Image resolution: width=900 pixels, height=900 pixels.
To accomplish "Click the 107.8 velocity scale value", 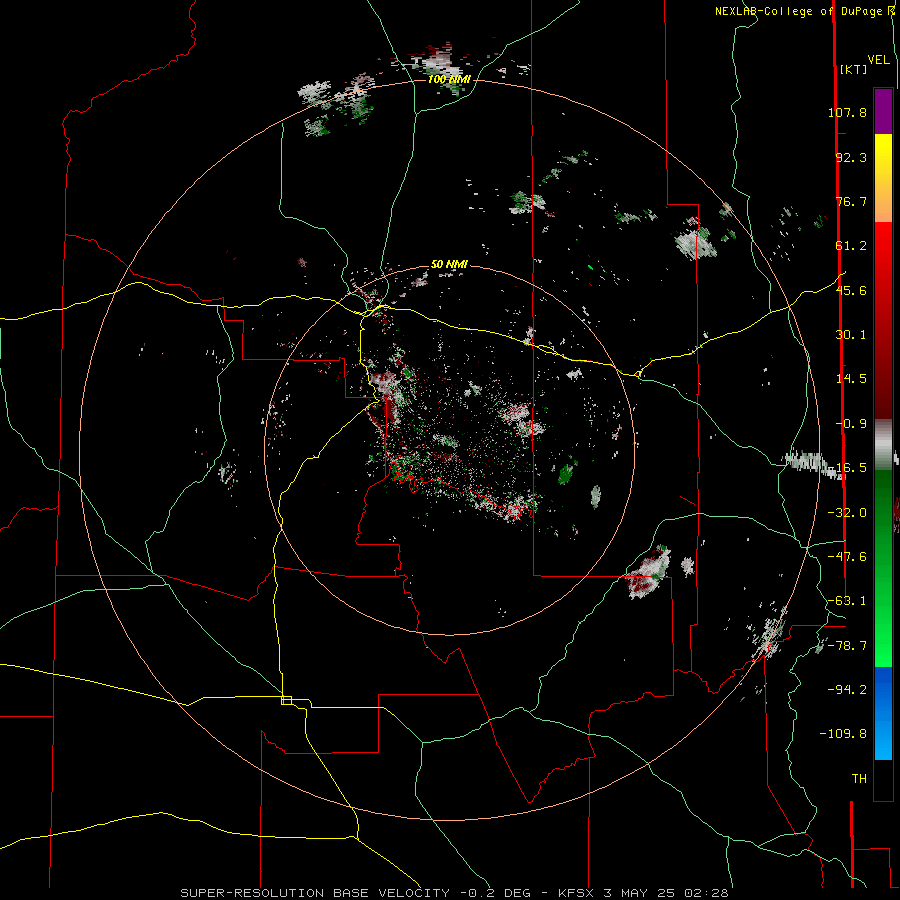I will tap(847, 112).
